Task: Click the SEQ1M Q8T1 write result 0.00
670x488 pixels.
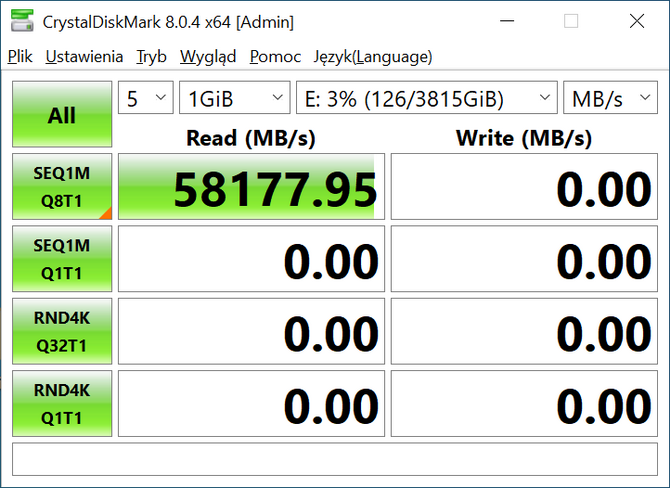Action: [524, 186]
